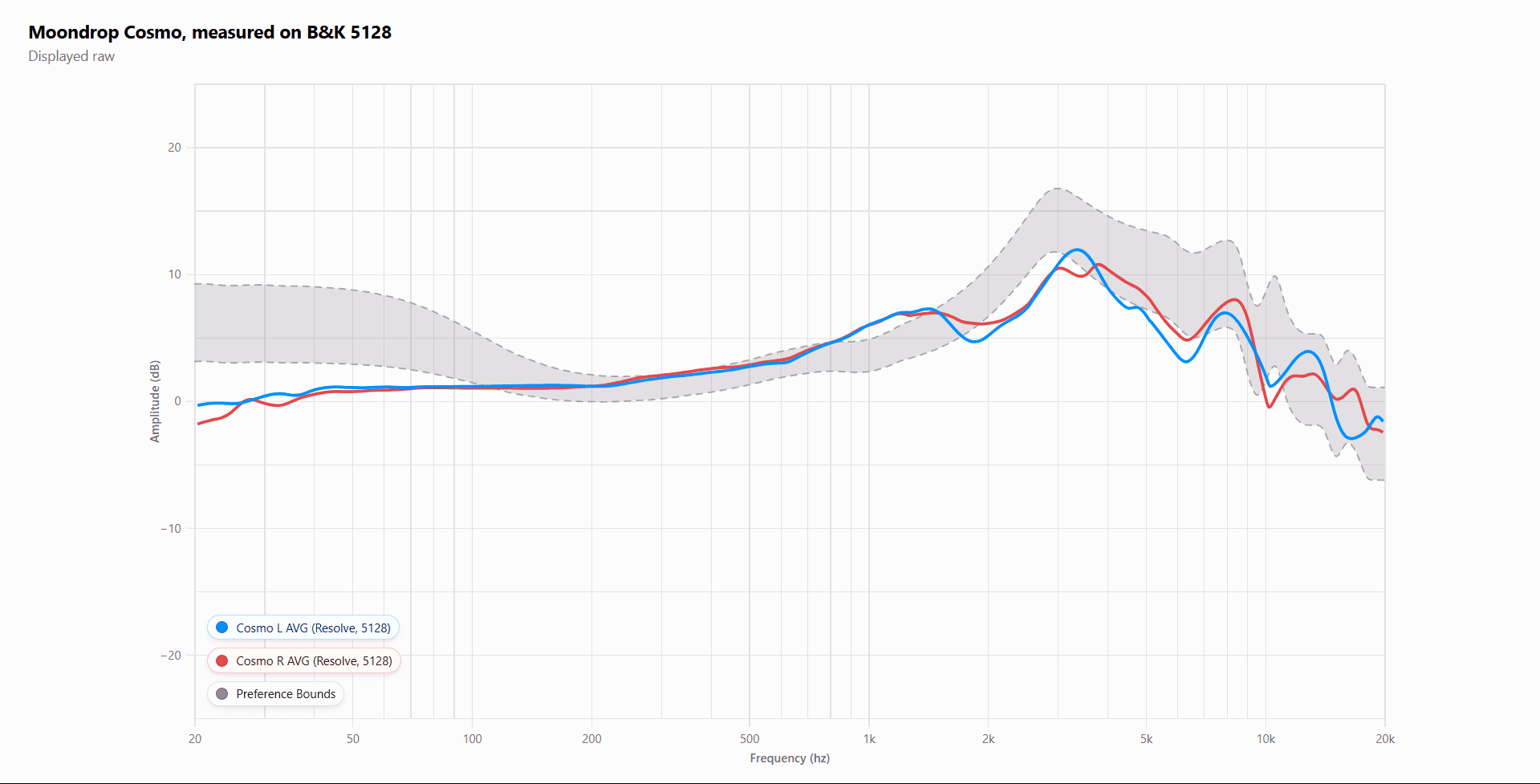Click the Amplitude (dB) axis label
1540x784 pixels.
tap(155, 399)
